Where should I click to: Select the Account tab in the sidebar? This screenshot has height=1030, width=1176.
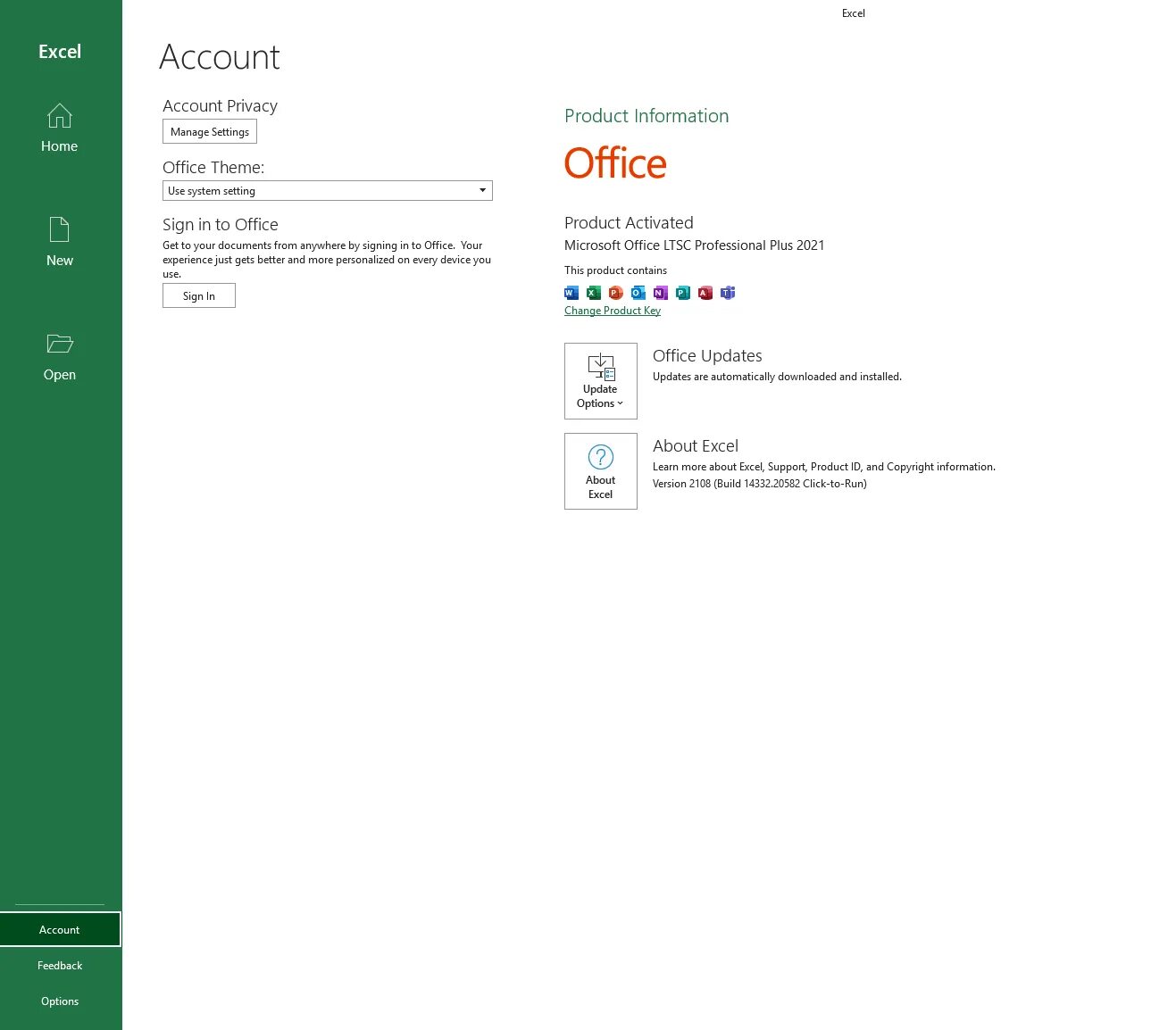60,929
